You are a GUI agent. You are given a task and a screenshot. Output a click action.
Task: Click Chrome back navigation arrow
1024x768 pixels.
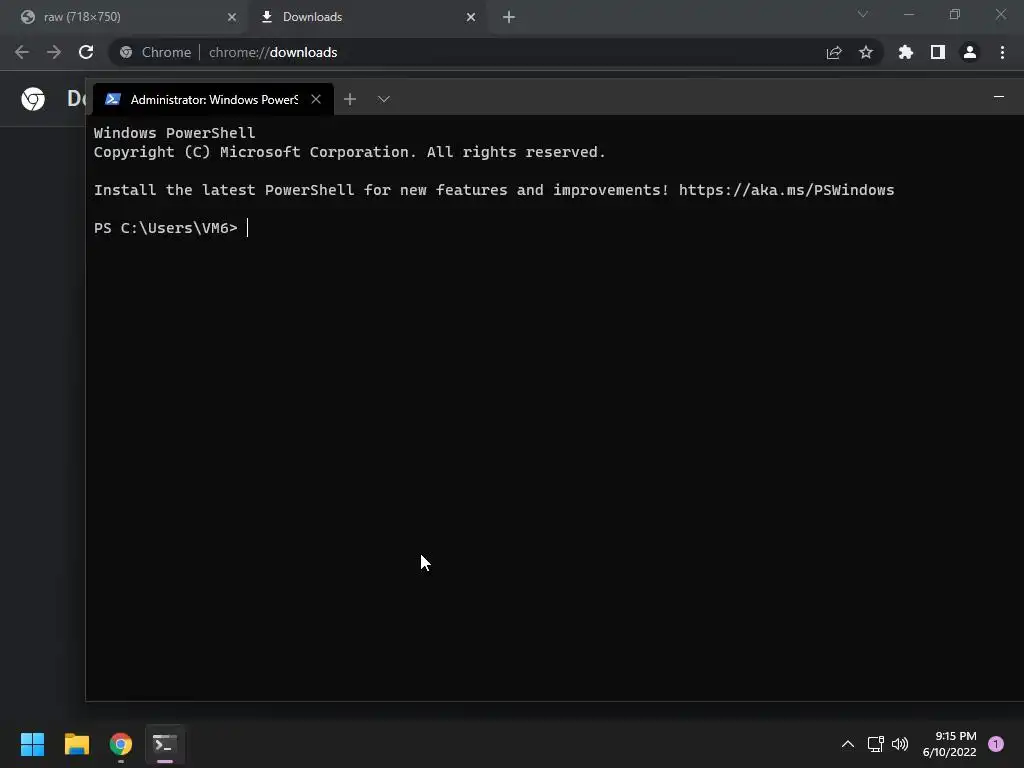click(22, 52)
